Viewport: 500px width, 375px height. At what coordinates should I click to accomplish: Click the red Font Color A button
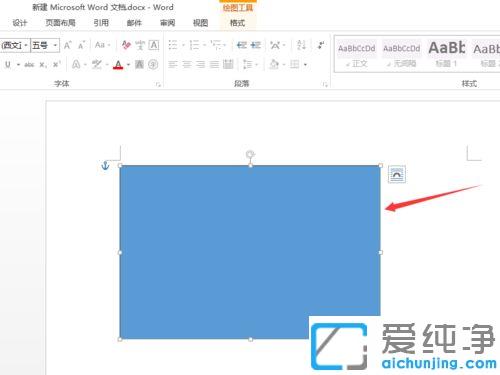pos(118,64)
